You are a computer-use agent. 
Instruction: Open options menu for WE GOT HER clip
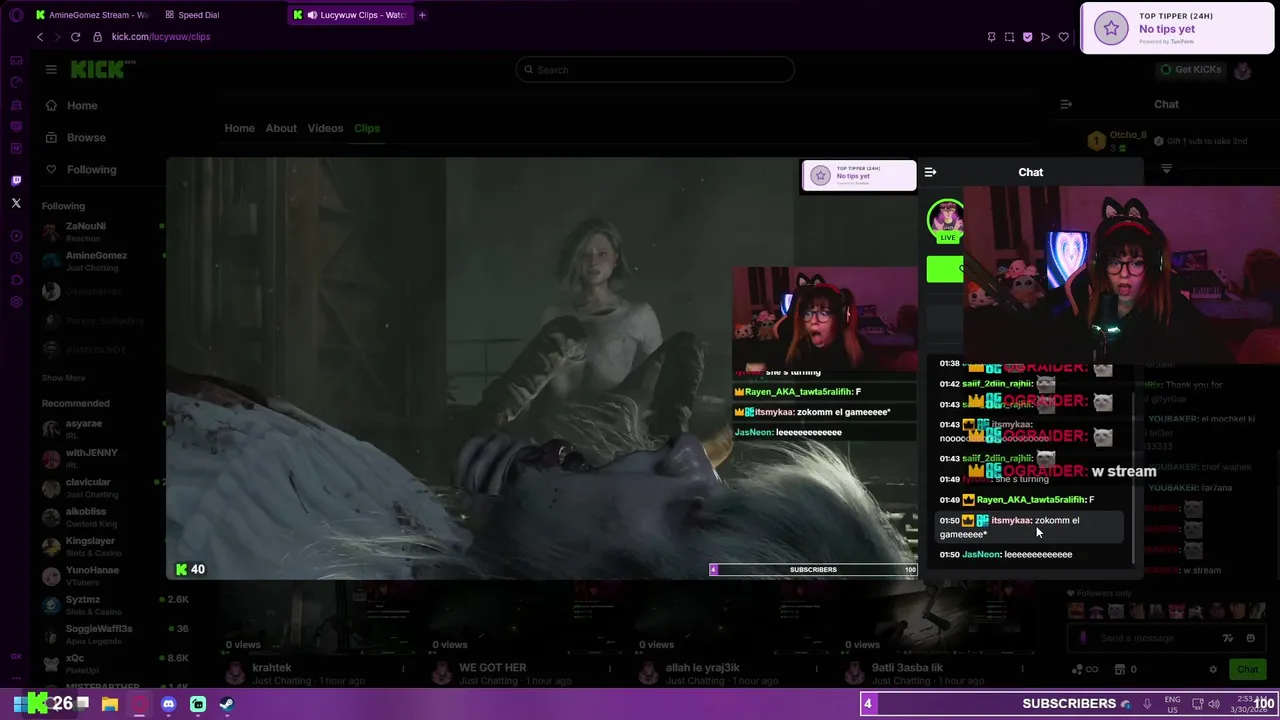coord(609,668)
